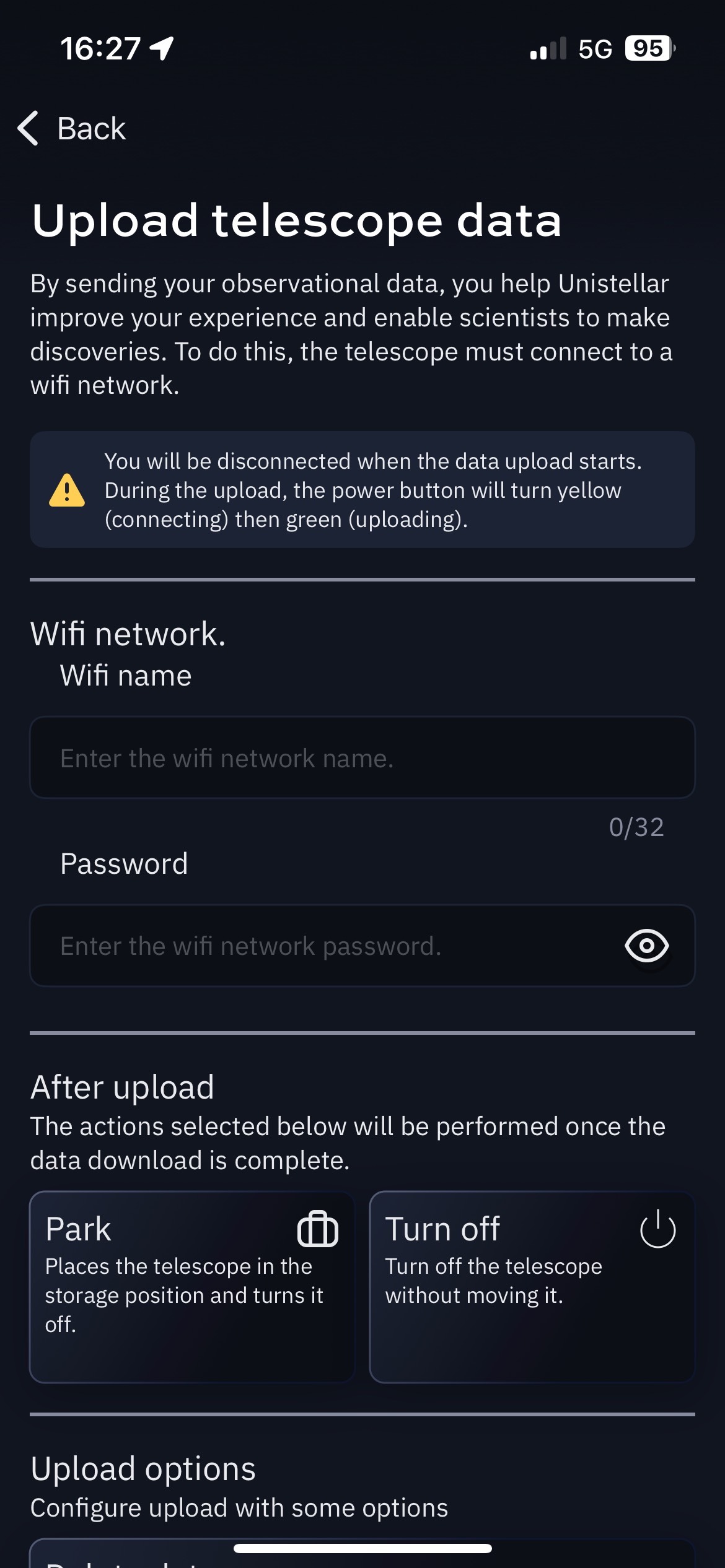The image size is (725, 1568).
Task: Click the Park suitcase icon
Action: click(318, 1229)
